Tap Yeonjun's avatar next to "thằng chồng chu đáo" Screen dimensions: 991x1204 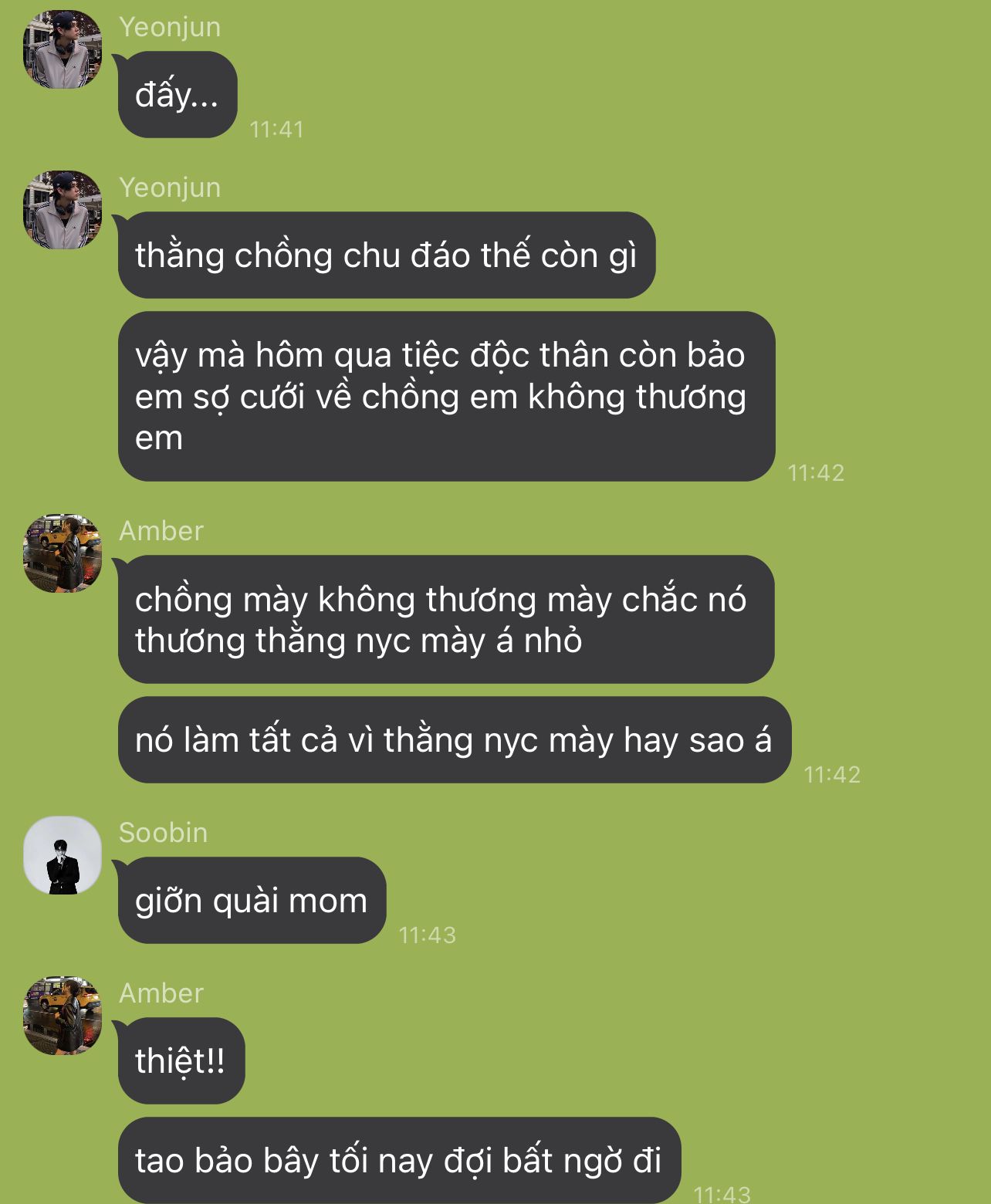[63, 210]
